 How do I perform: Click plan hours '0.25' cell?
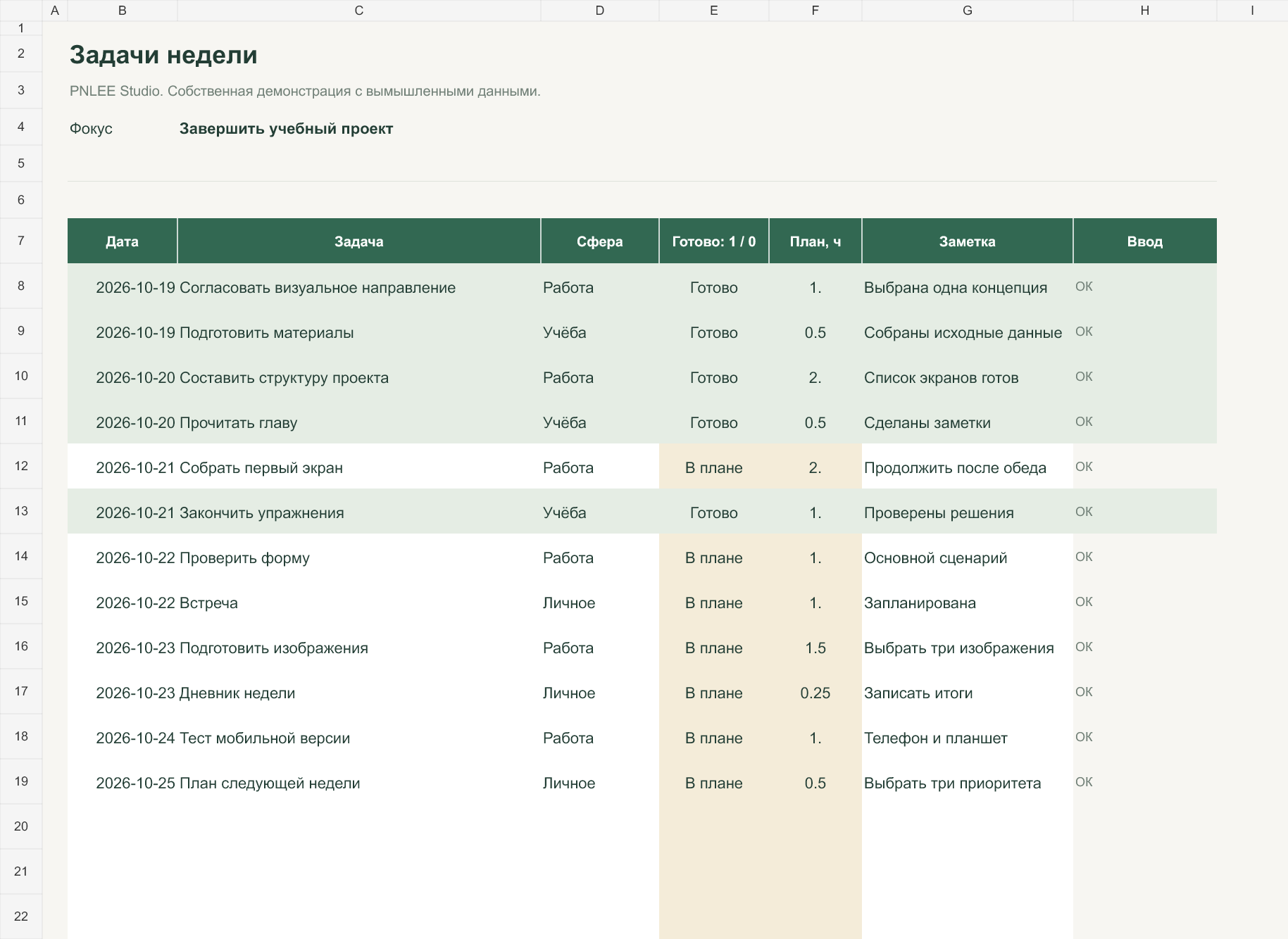coord(815,693)
